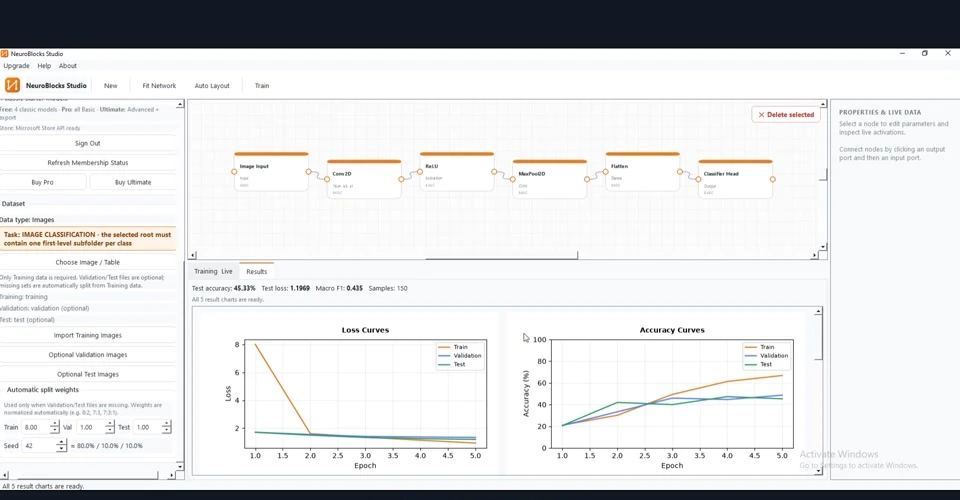Decrease the Train weight with the down arrow
Screen dimensions: 960x500
(54, 431)
